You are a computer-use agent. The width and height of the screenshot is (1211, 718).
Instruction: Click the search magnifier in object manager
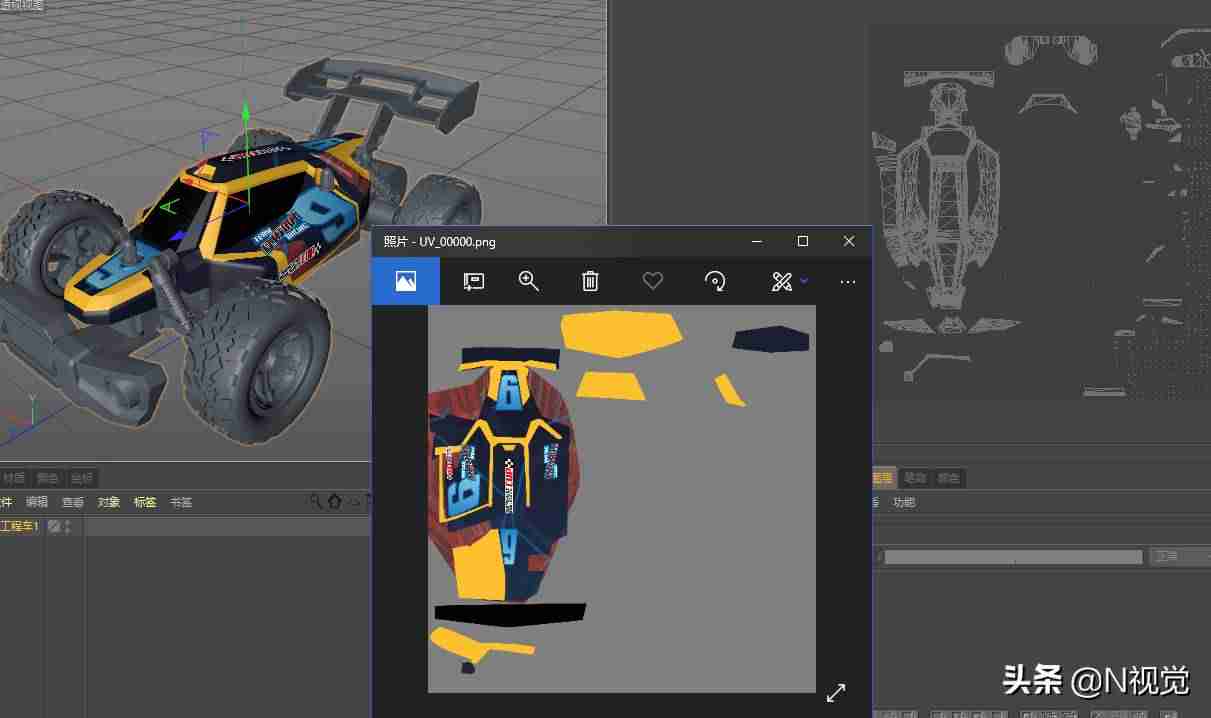point(316,501)
